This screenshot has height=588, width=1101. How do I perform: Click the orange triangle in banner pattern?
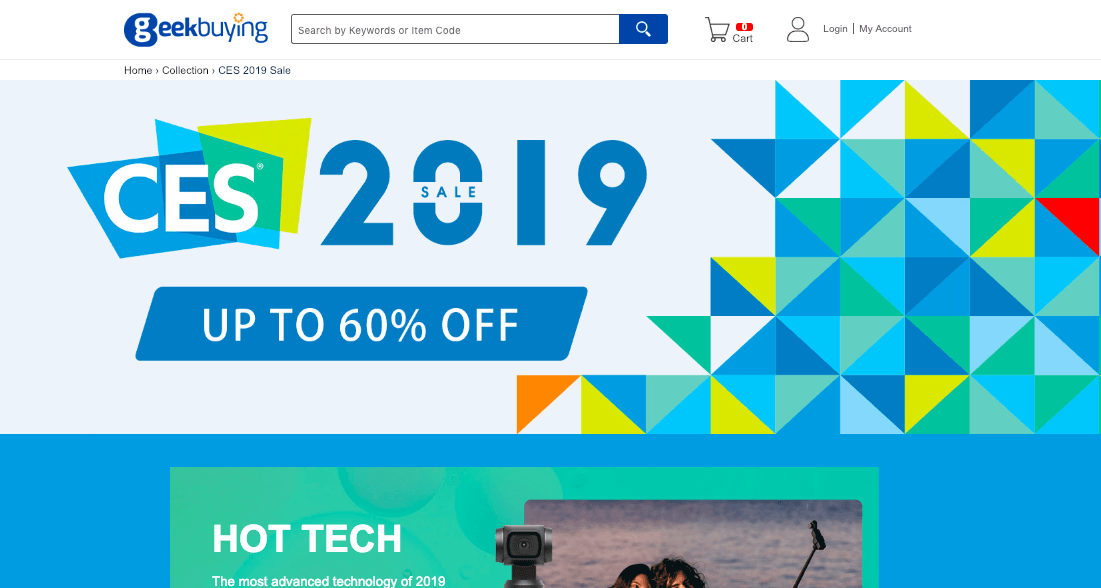(541, 397)
